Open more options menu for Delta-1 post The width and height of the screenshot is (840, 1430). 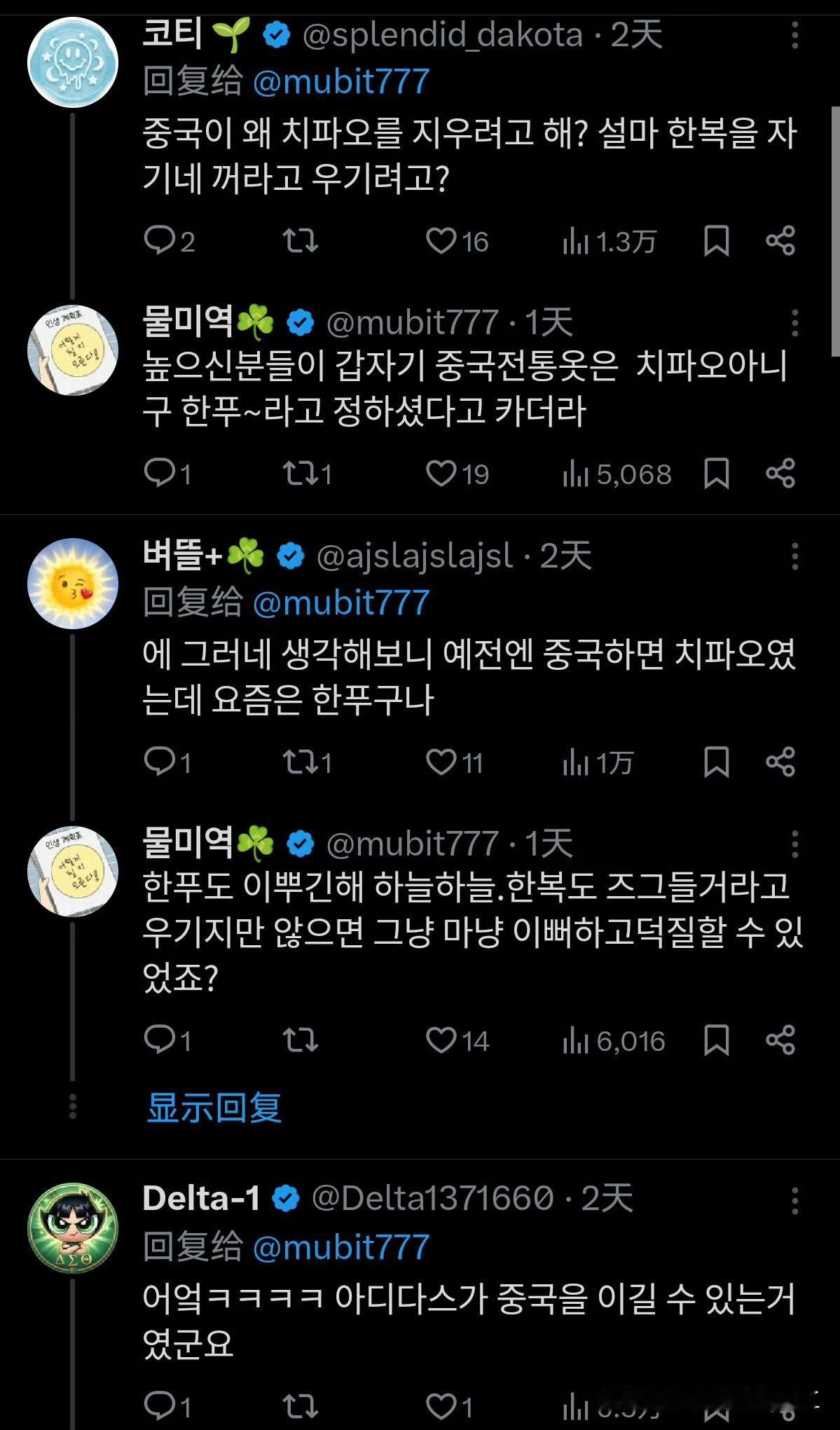pyautogui.click(x=795, y=1200)
